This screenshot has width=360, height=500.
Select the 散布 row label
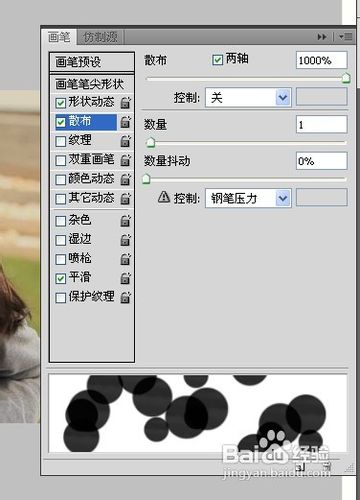click(80, 121)
